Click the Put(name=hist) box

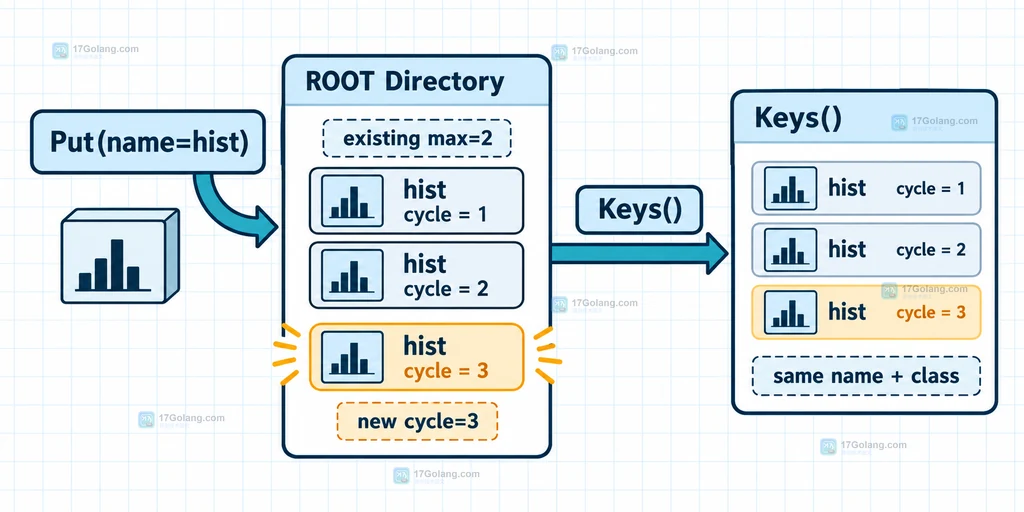148,142
